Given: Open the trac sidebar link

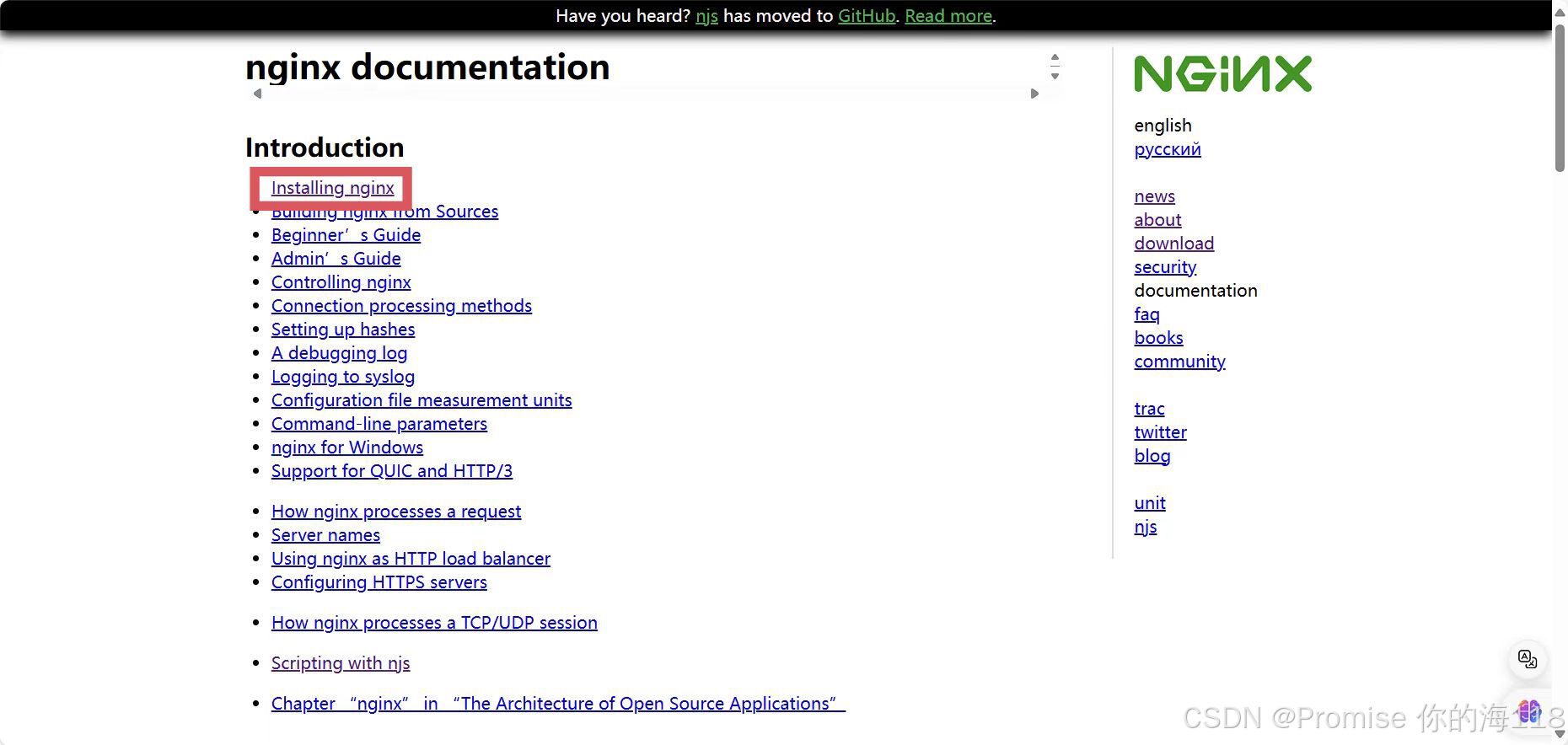Looking at the screenshot, I should pos(1149,409).
